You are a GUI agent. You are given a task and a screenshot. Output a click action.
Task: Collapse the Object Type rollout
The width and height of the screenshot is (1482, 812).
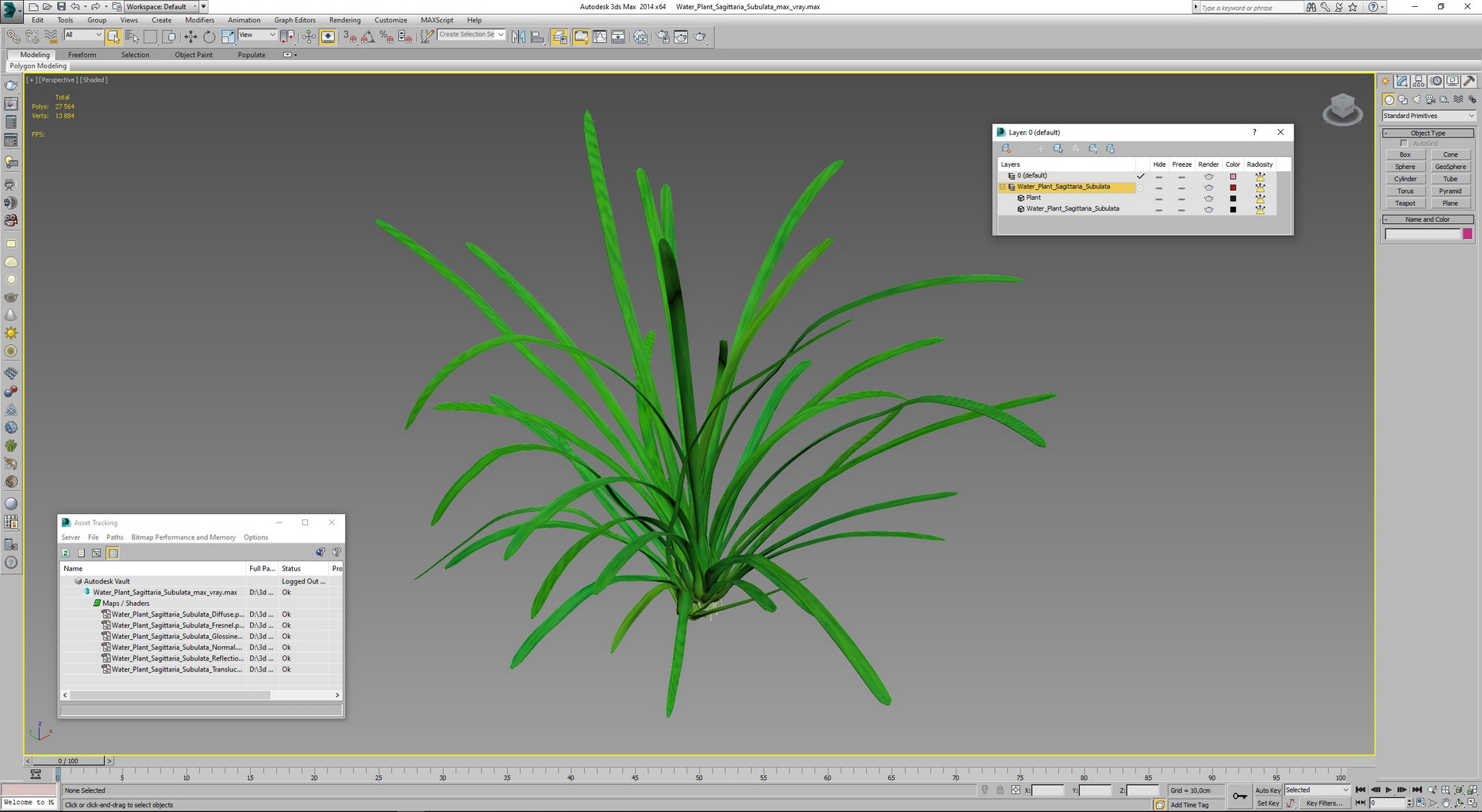click(1428, 133)
